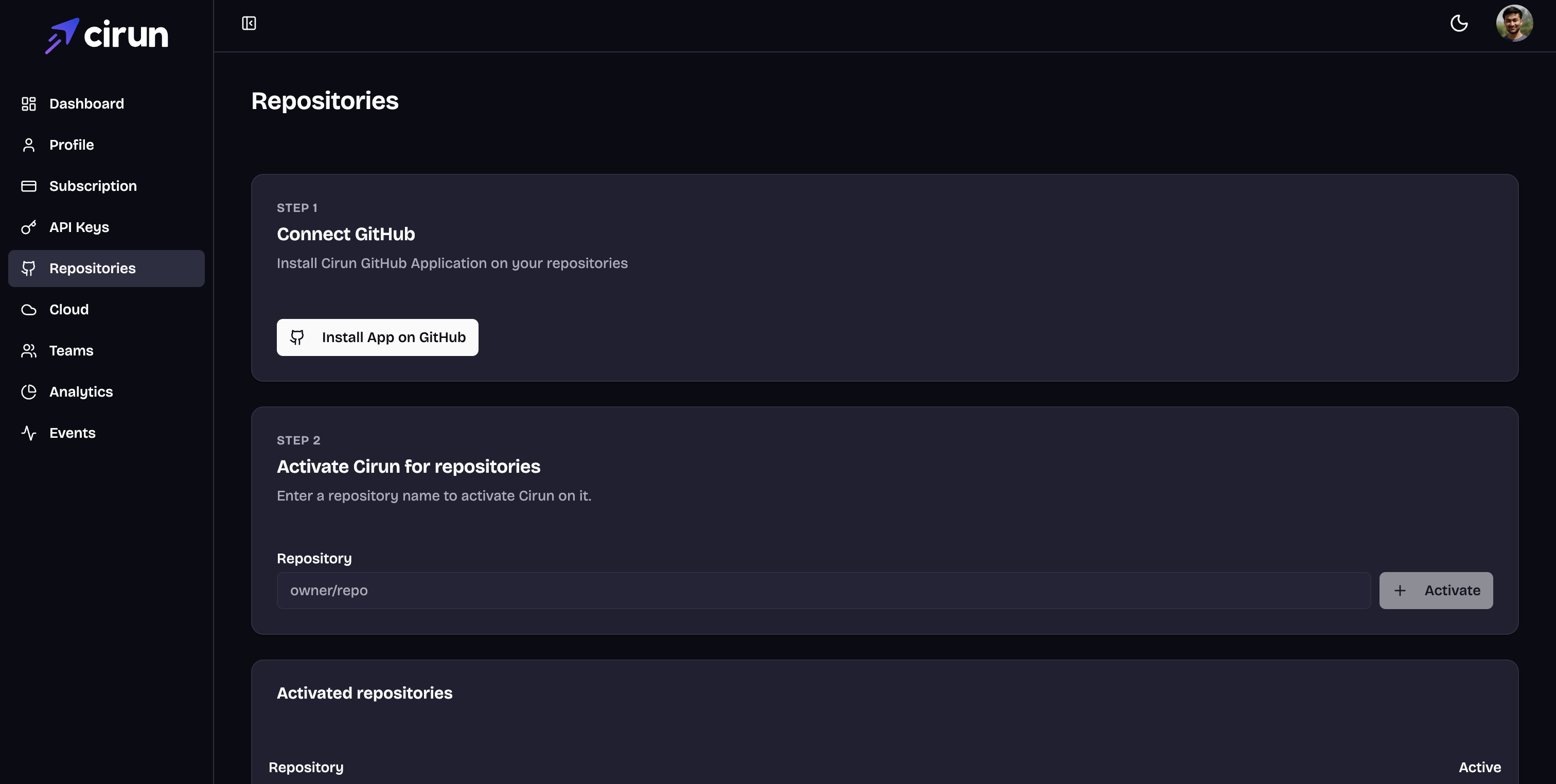Click the Analytics pie chart icon

[28, 391]
